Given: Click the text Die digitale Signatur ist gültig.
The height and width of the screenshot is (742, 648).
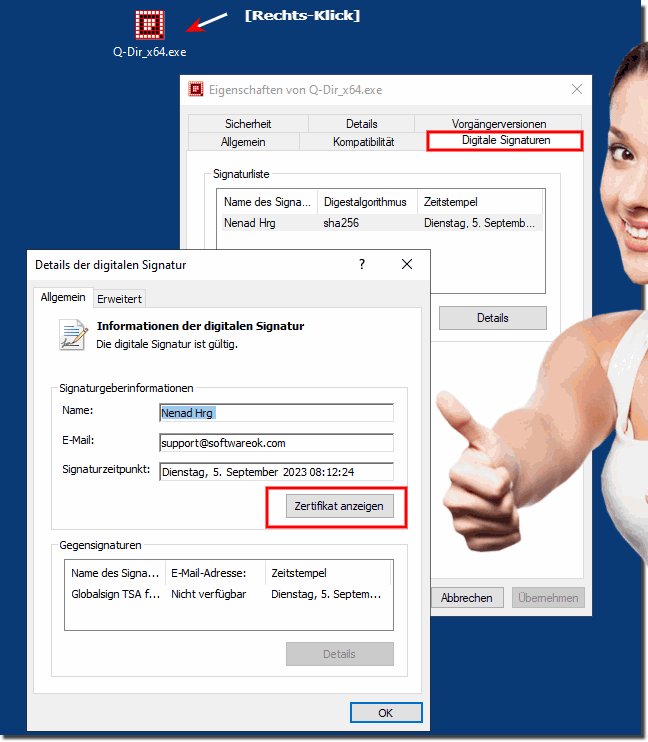Looking at the screenshot, I should (x=167, y=344).
